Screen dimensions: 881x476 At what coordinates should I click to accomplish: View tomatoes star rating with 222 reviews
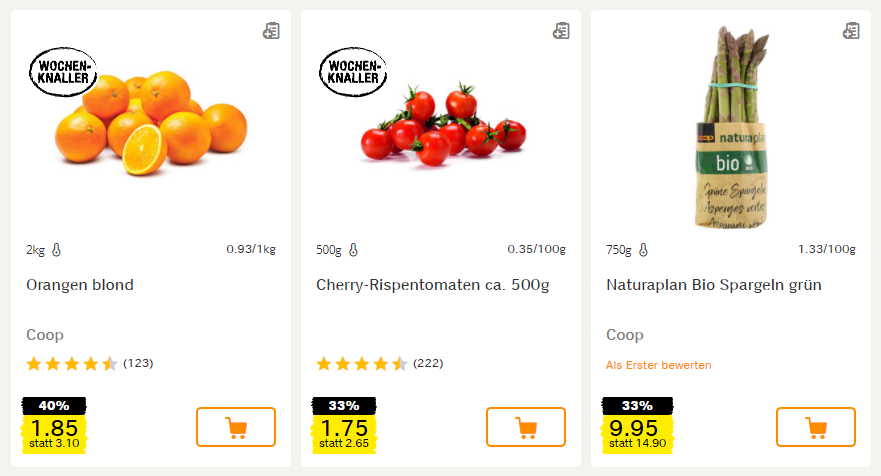[362, 363]
